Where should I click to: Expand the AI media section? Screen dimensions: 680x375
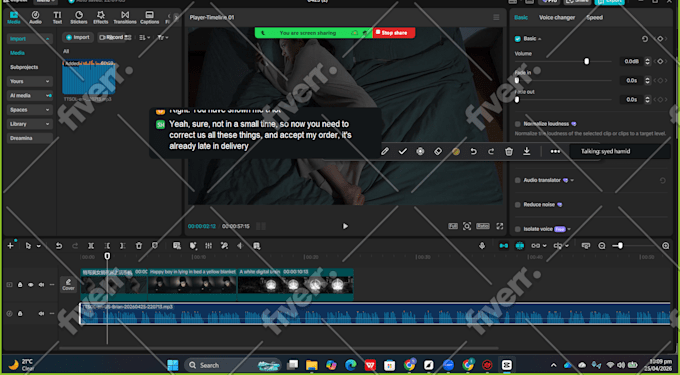click(x=47, y=95)
